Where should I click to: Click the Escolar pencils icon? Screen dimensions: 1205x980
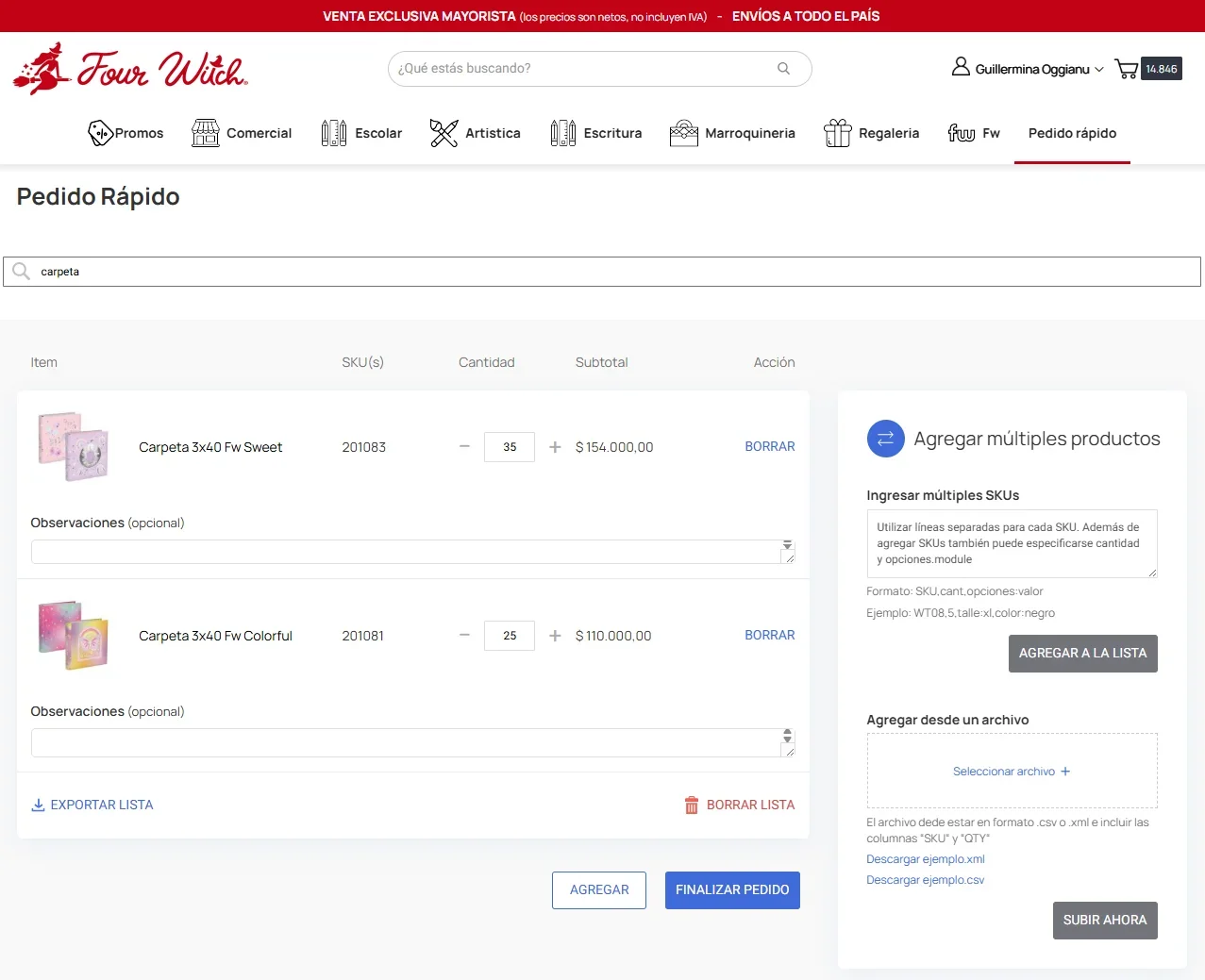tap(334, 133)
